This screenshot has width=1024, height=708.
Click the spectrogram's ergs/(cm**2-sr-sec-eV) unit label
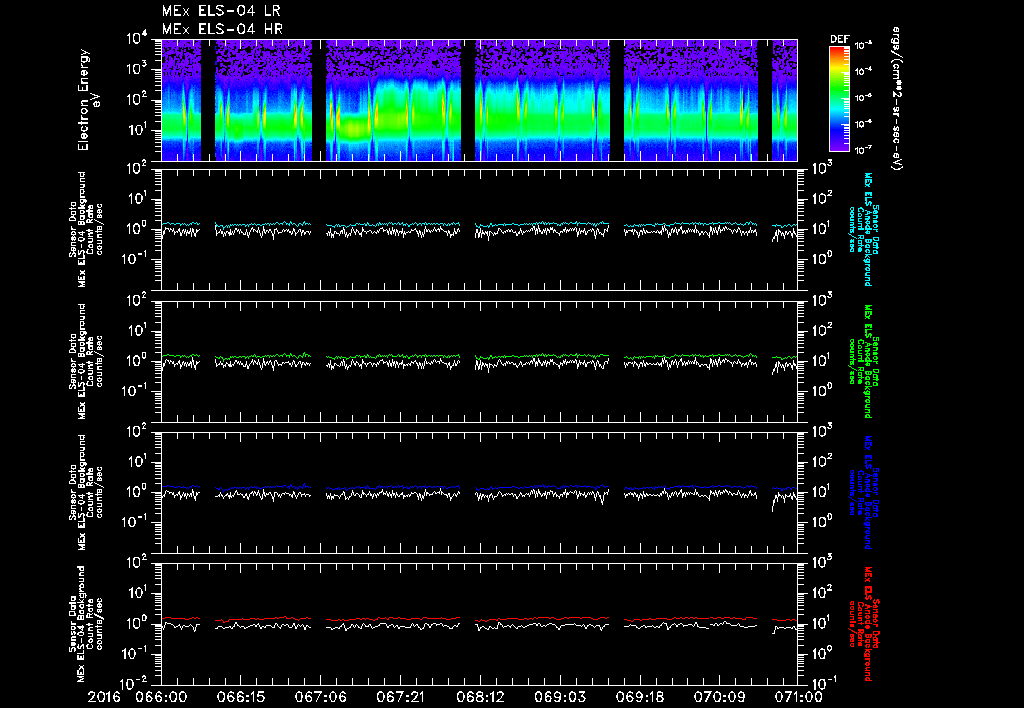click(896, 99)
